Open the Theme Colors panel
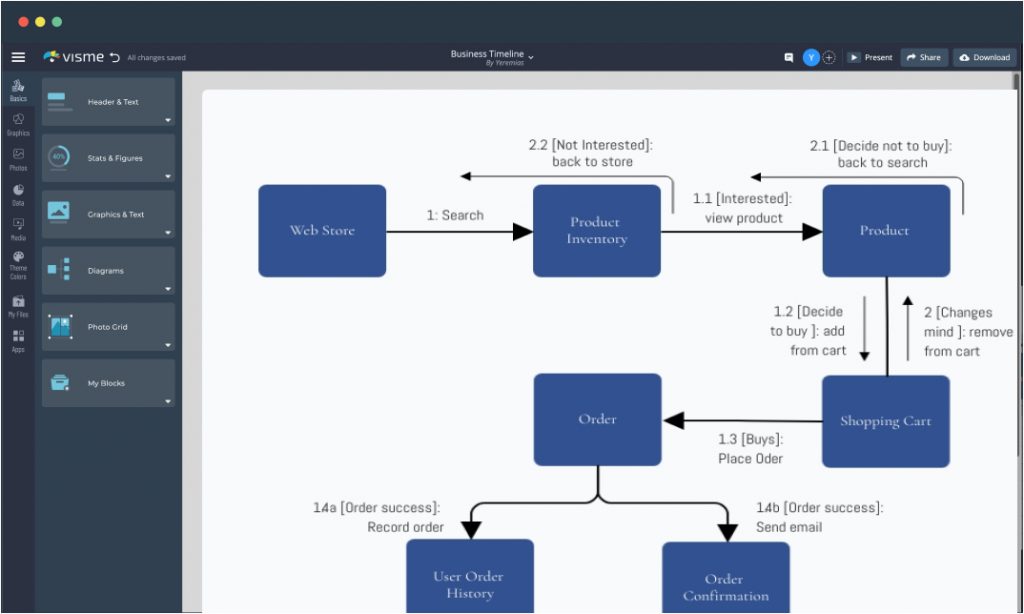The height and width of the screenshot is (614, 1024). [x=18, y=262]
